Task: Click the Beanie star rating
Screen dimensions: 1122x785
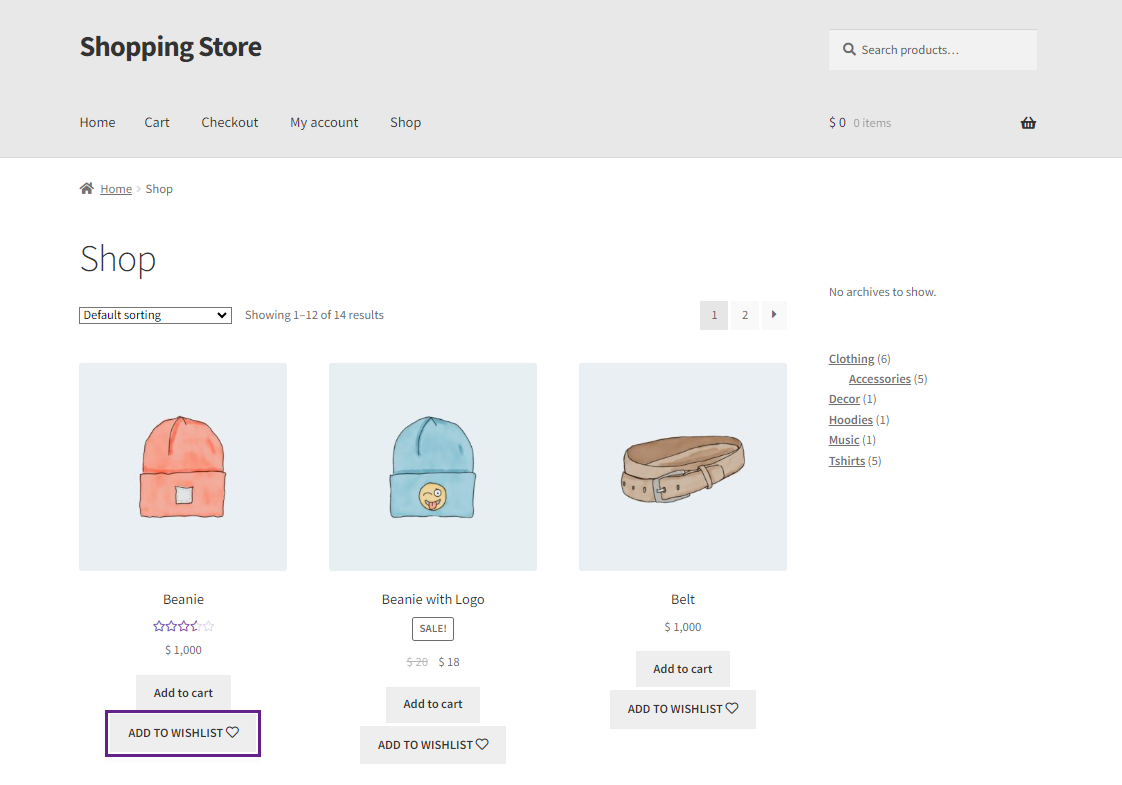Action: click(183, 626)
